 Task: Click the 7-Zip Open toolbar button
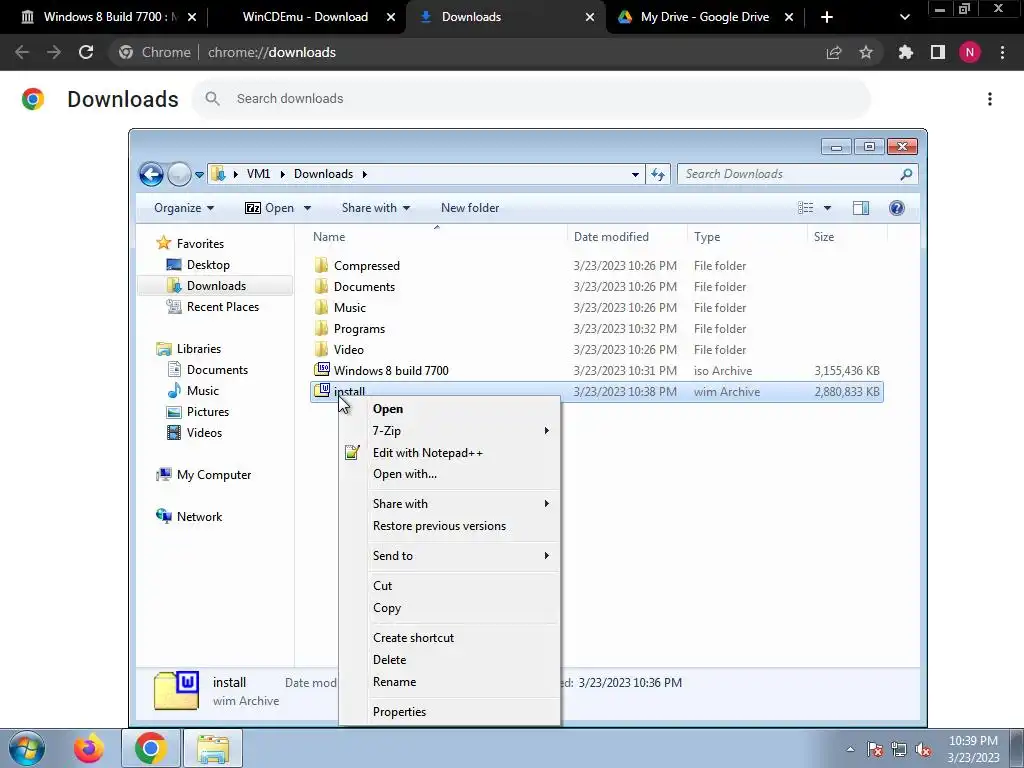pos(269,208)
